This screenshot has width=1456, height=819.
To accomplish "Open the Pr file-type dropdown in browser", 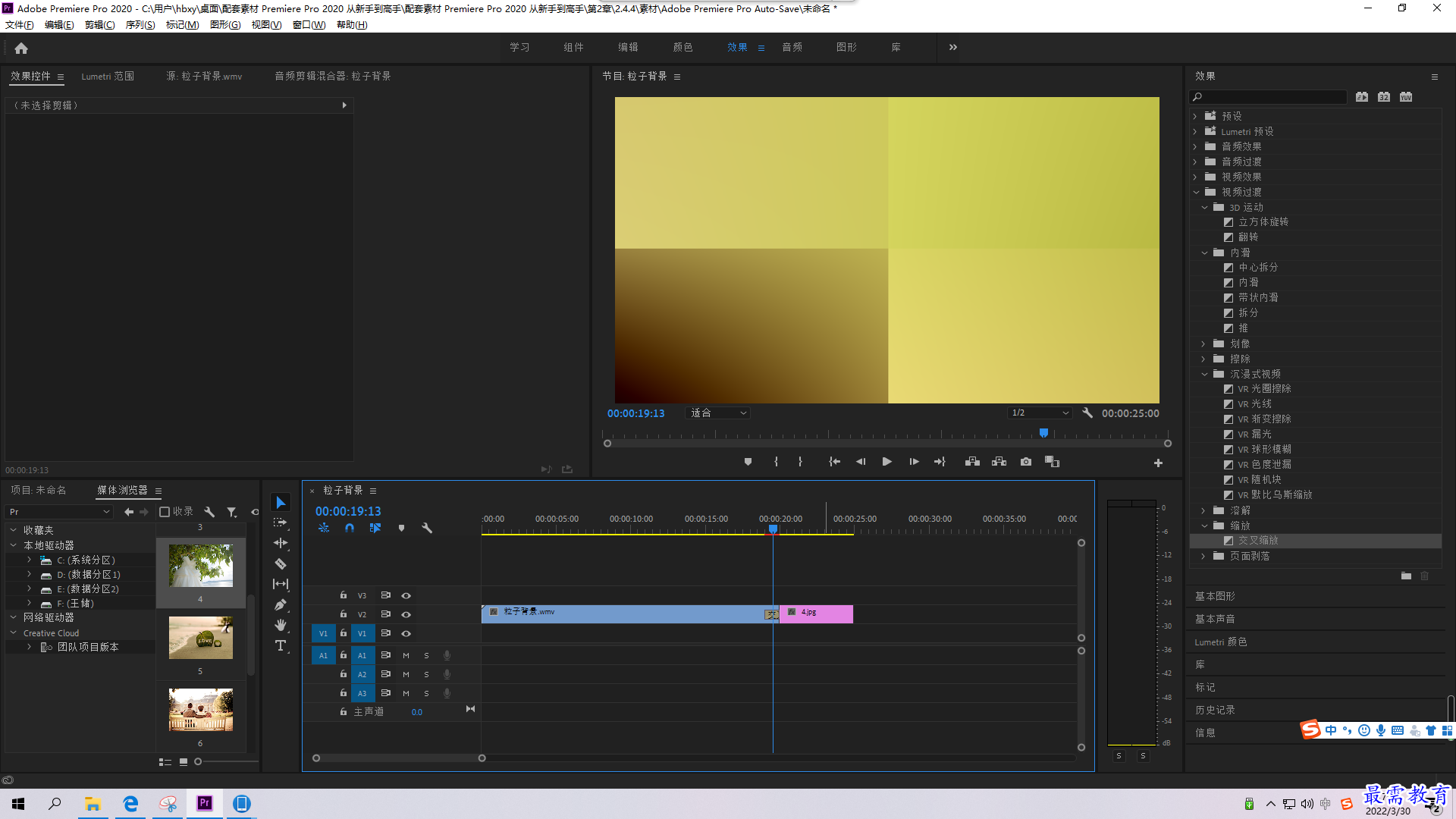I will point(59,512).
